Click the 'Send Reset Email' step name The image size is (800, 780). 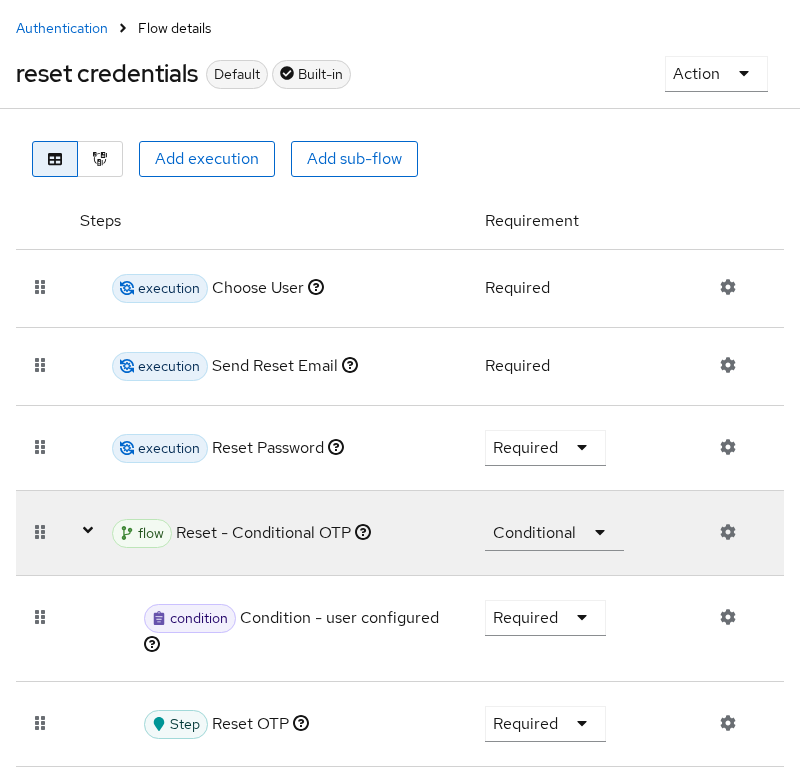pos(274,366)
